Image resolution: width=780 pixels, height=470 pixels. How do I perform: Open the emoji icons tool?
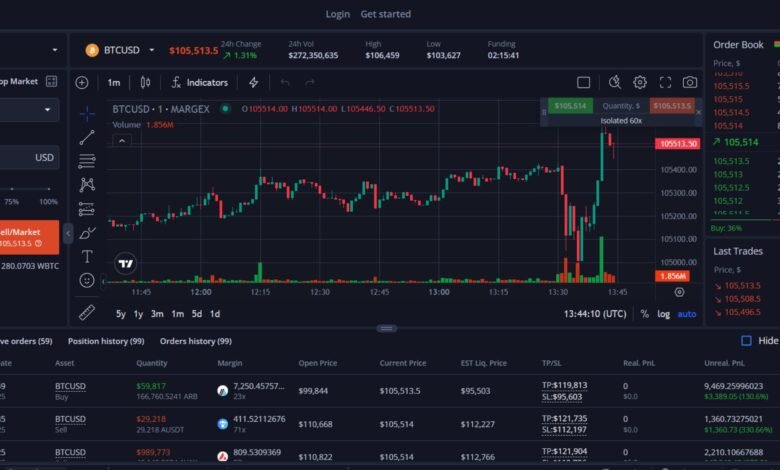(x=87, y=281)
